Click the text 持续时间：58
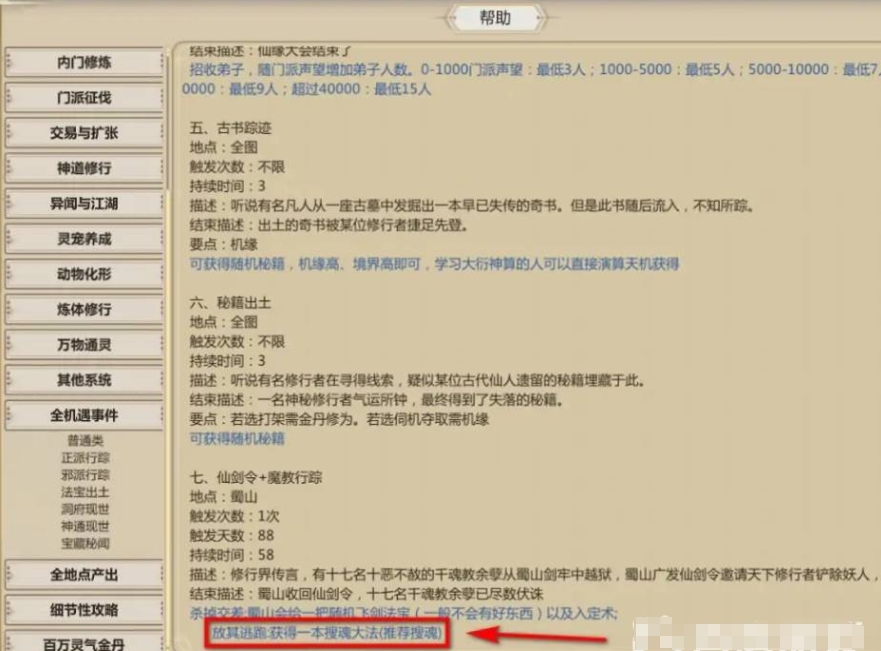 click(231, 555)
